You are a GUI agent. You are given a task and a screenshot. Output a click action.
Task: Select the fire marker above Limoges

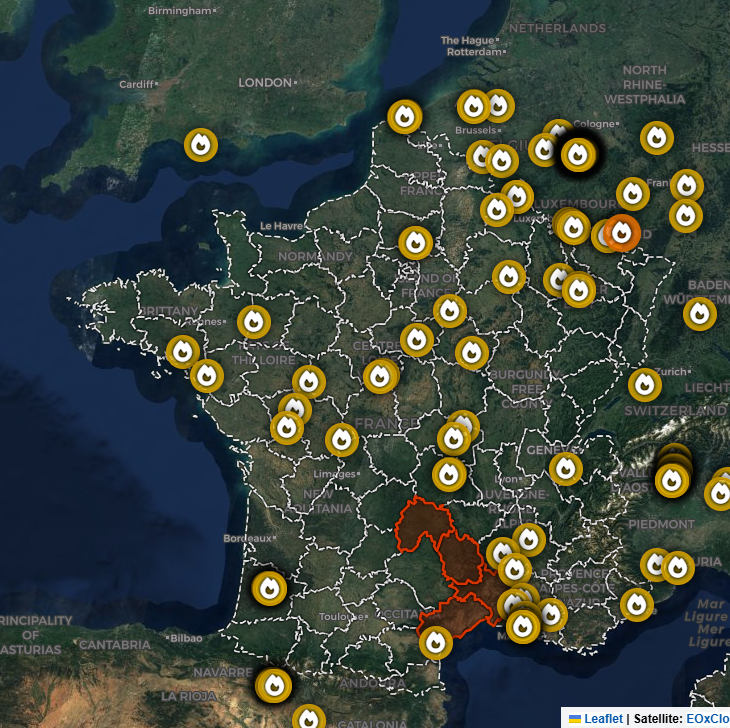(x=342, y=439)
